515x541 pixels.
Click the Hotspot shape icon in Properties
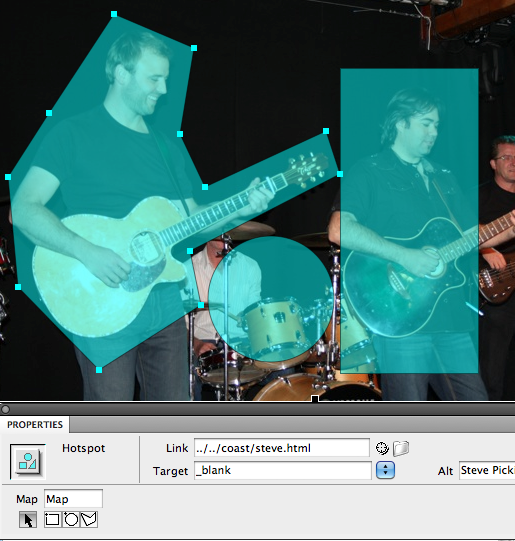coord(28,462)
